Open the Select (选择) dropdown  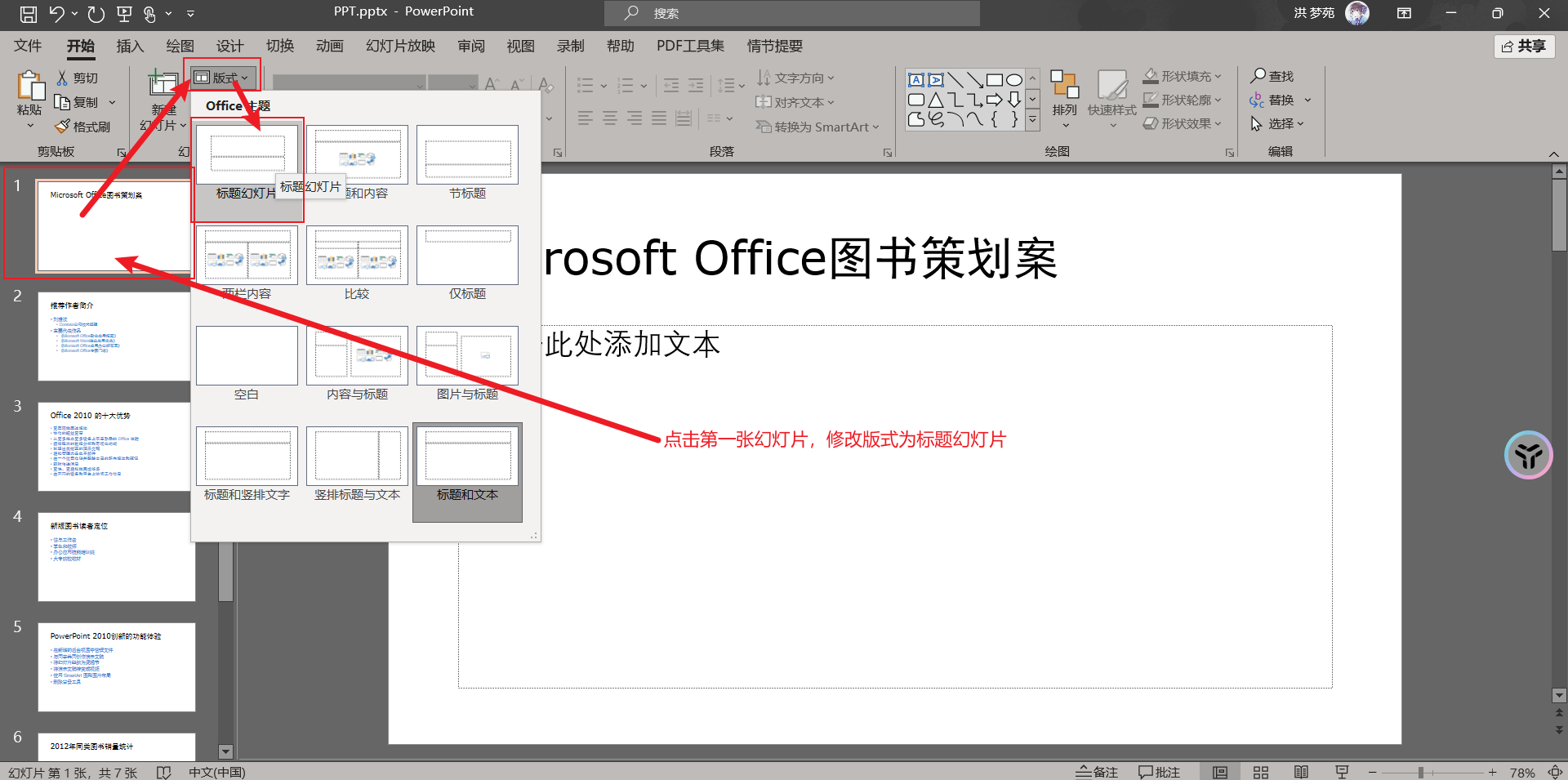1277,123
